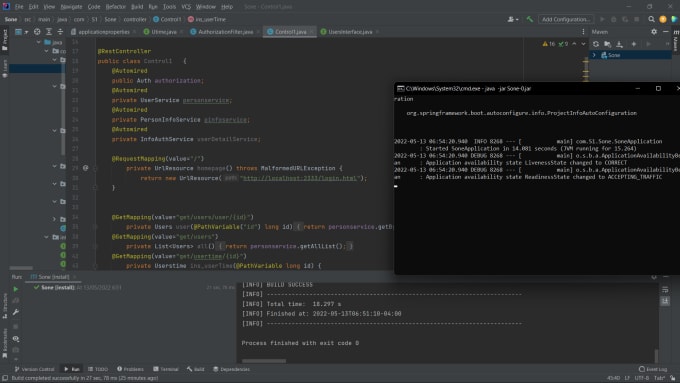Toggle Structure tool window stripe button
680x383 pixels.
[5, 306]
